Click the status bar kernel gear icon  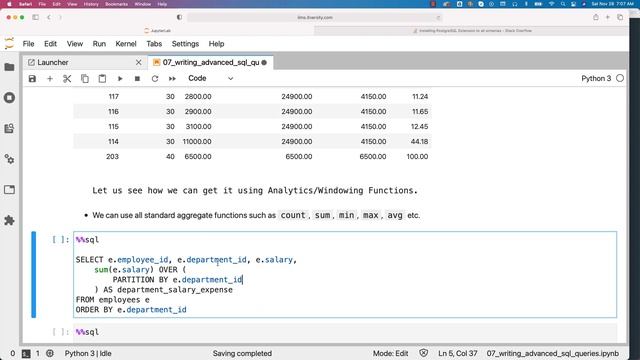point(50,353)
